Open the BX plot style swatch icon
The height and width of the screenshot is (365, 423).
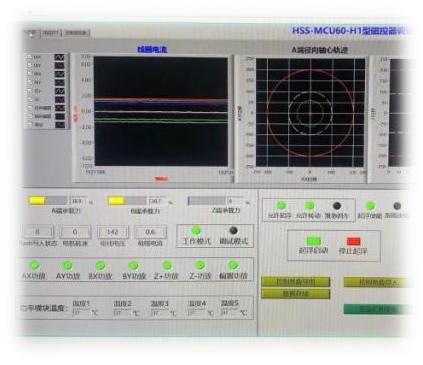(x=59, y=74)
